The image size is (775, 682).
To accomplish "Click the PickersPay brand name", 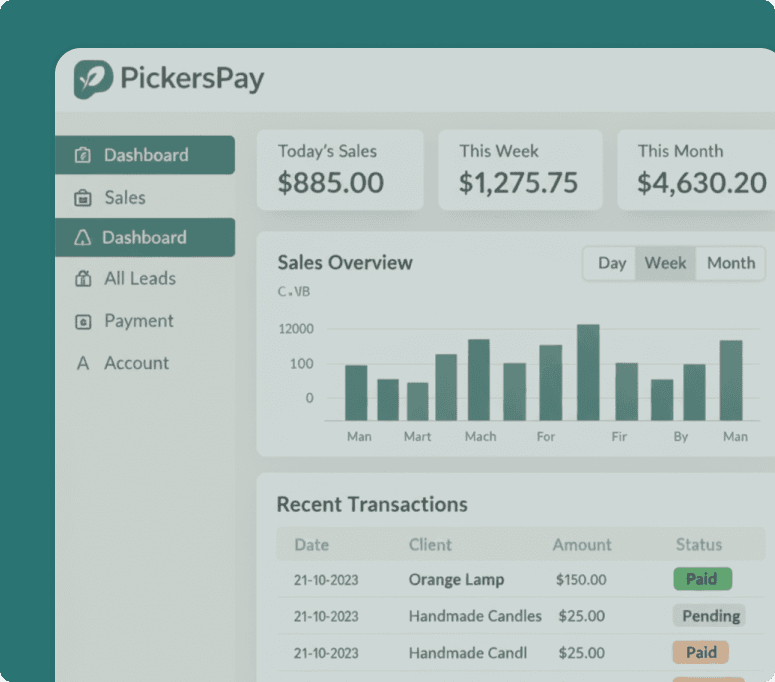I will [x=192, y=78].
